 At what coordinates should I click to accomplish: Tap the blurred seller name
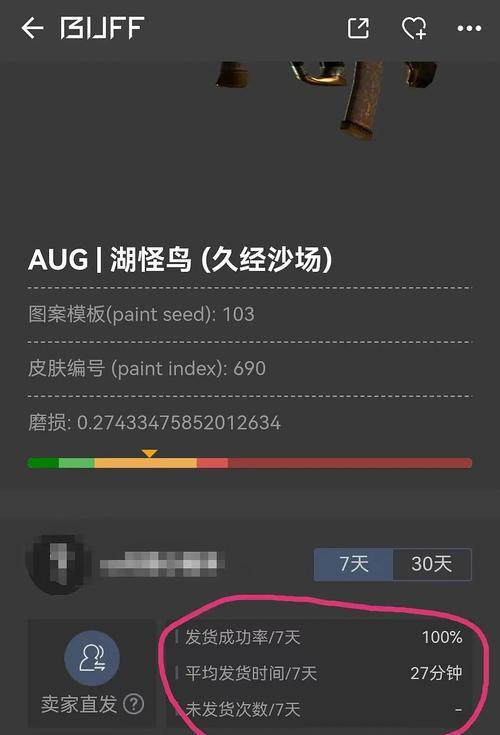pos(162,564)
